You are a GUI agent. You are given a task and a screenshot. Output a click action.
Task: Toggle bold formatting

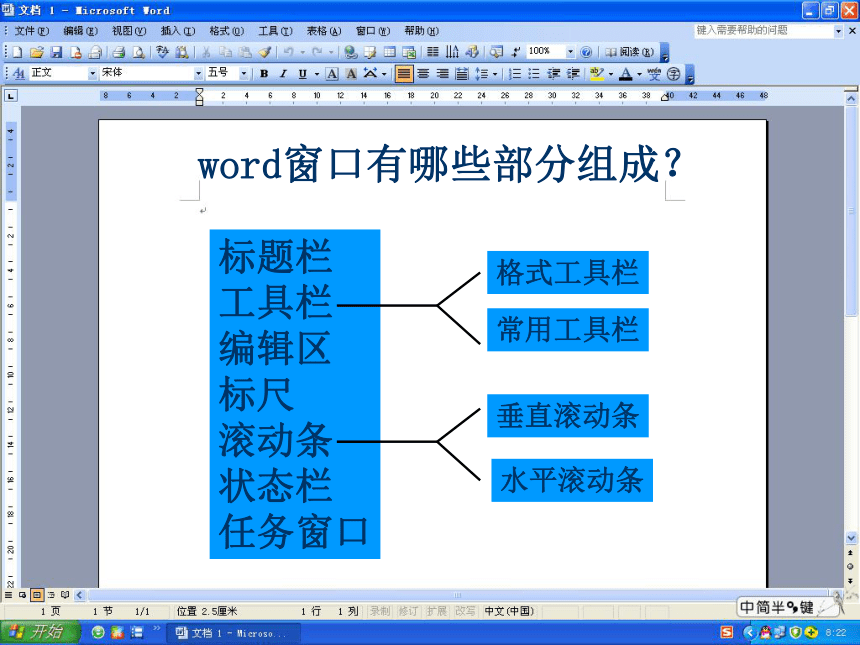pos(264,73)
